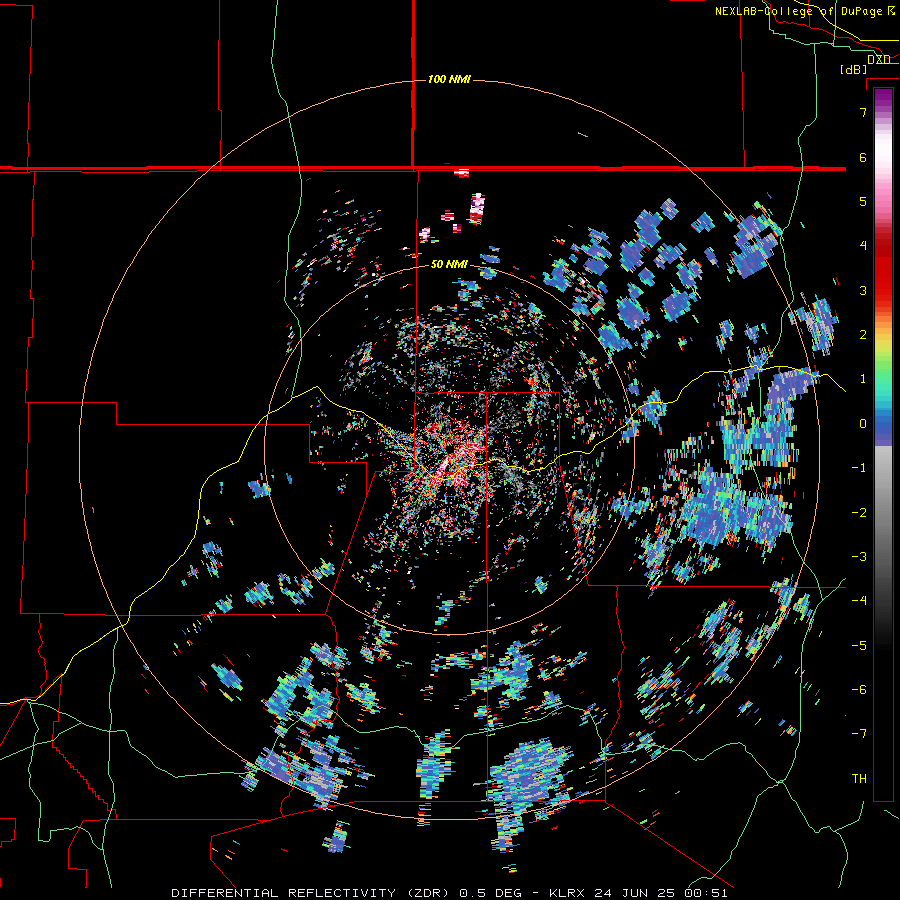
Task: Click the '6' tick label on the scale
Action: pos(863,157)
